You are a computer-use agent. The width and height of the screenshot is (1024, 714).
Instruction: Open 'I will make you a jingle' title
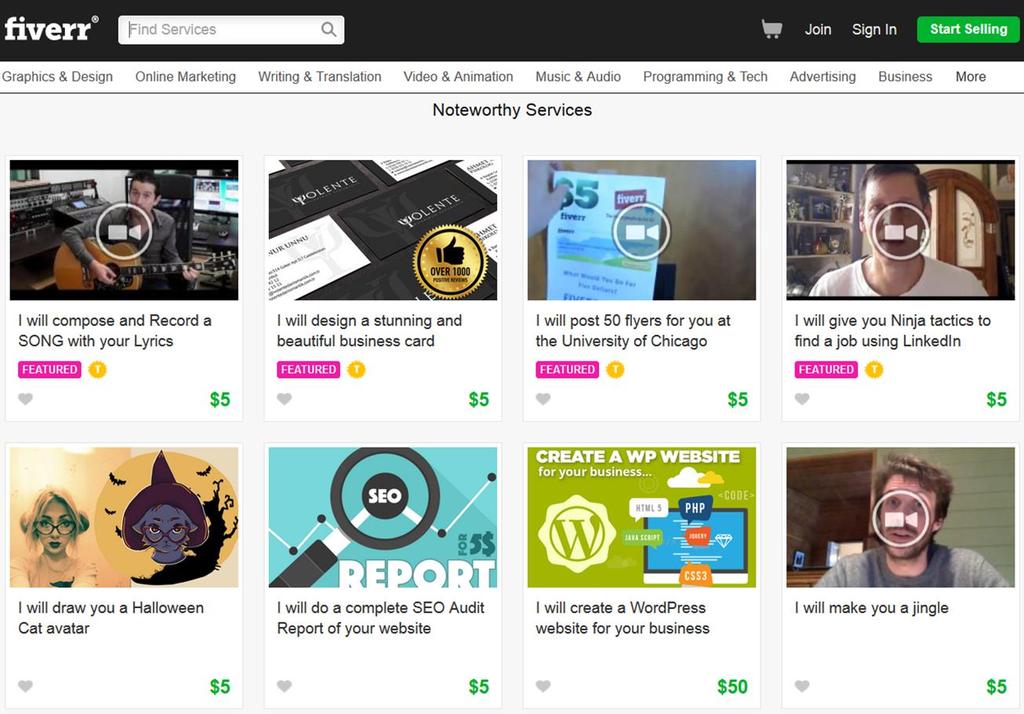872,608
